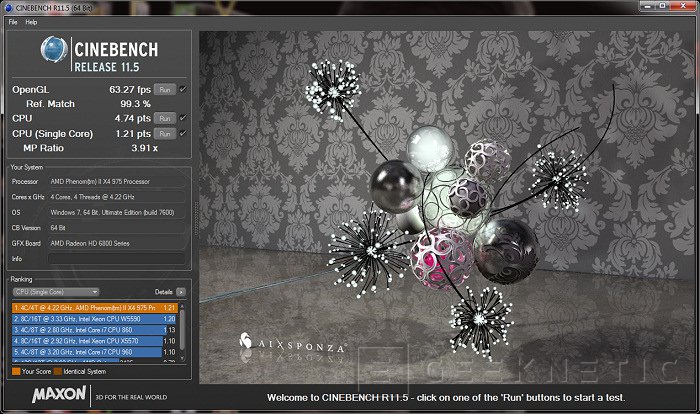This screenshot has height=414, width=700.
Task: Toggle the OpenGL test checkbox
Action: (183, 89)
